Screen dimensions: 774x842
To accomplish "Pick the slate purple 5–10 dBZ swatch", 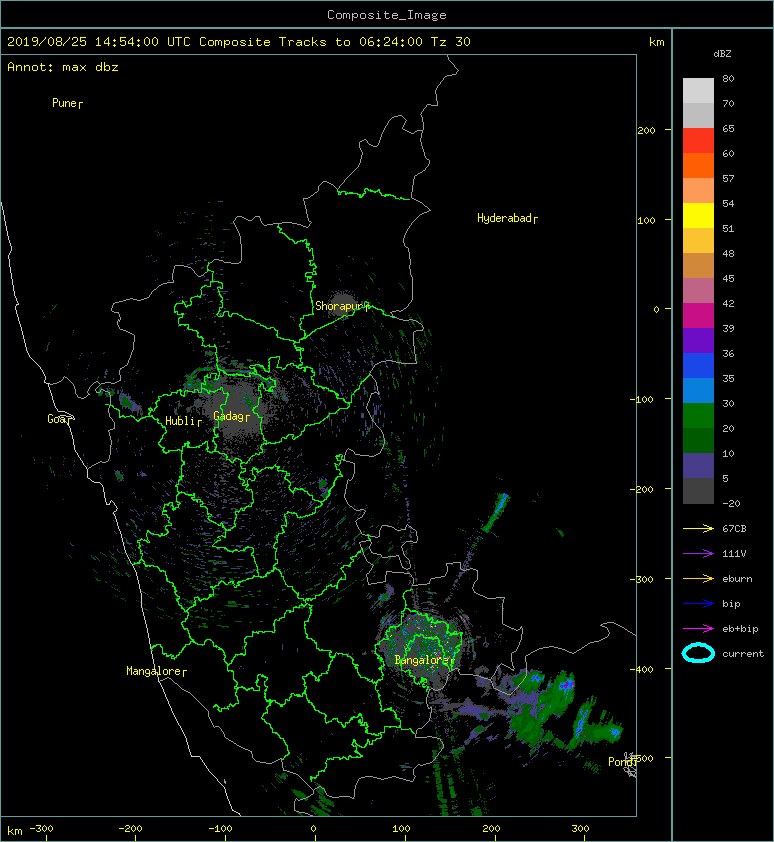I will pyautogui.click(x=698, y=466).
